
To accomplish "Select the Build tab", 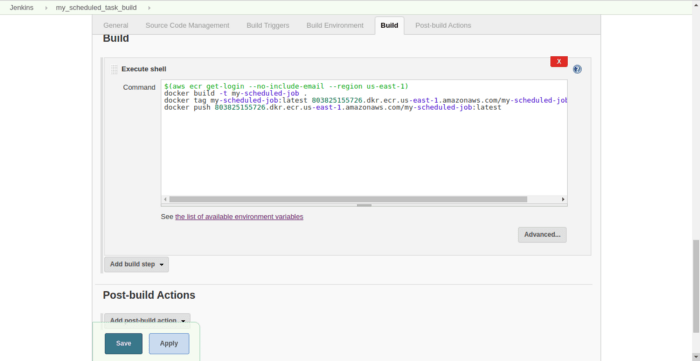I will [389, 25].
